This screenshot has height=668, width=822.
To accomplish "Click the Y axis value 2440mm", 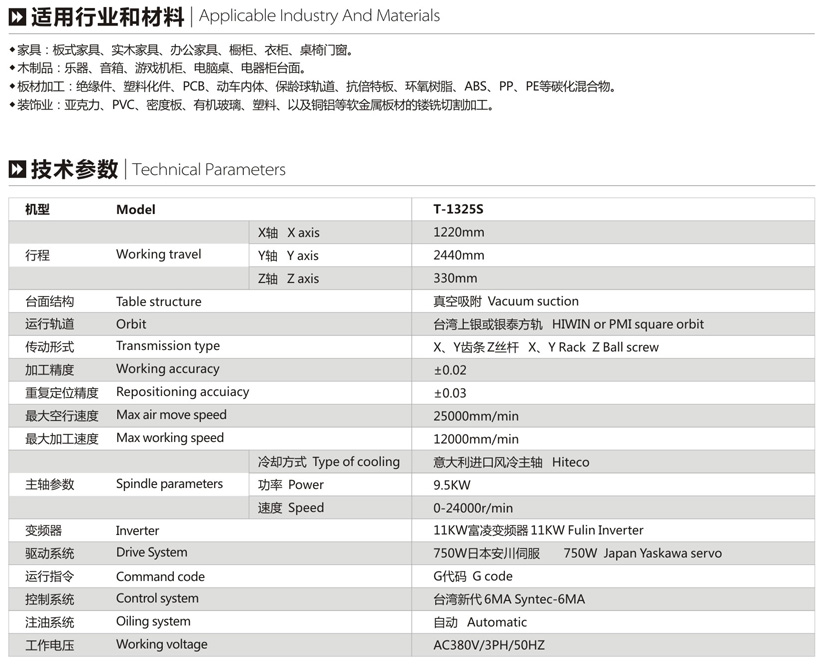I will [x=458, y=256].
